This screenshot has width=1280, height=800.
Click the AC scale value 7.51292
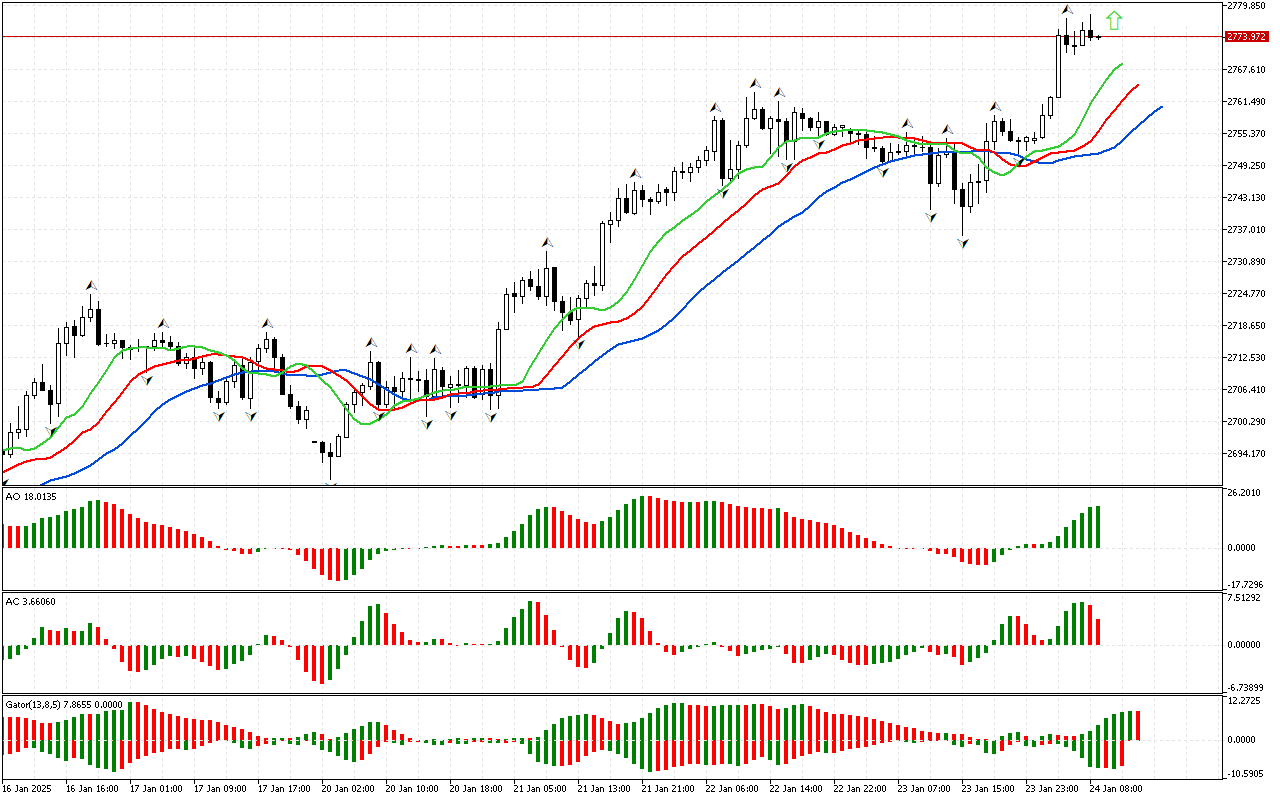[1246, 599]
